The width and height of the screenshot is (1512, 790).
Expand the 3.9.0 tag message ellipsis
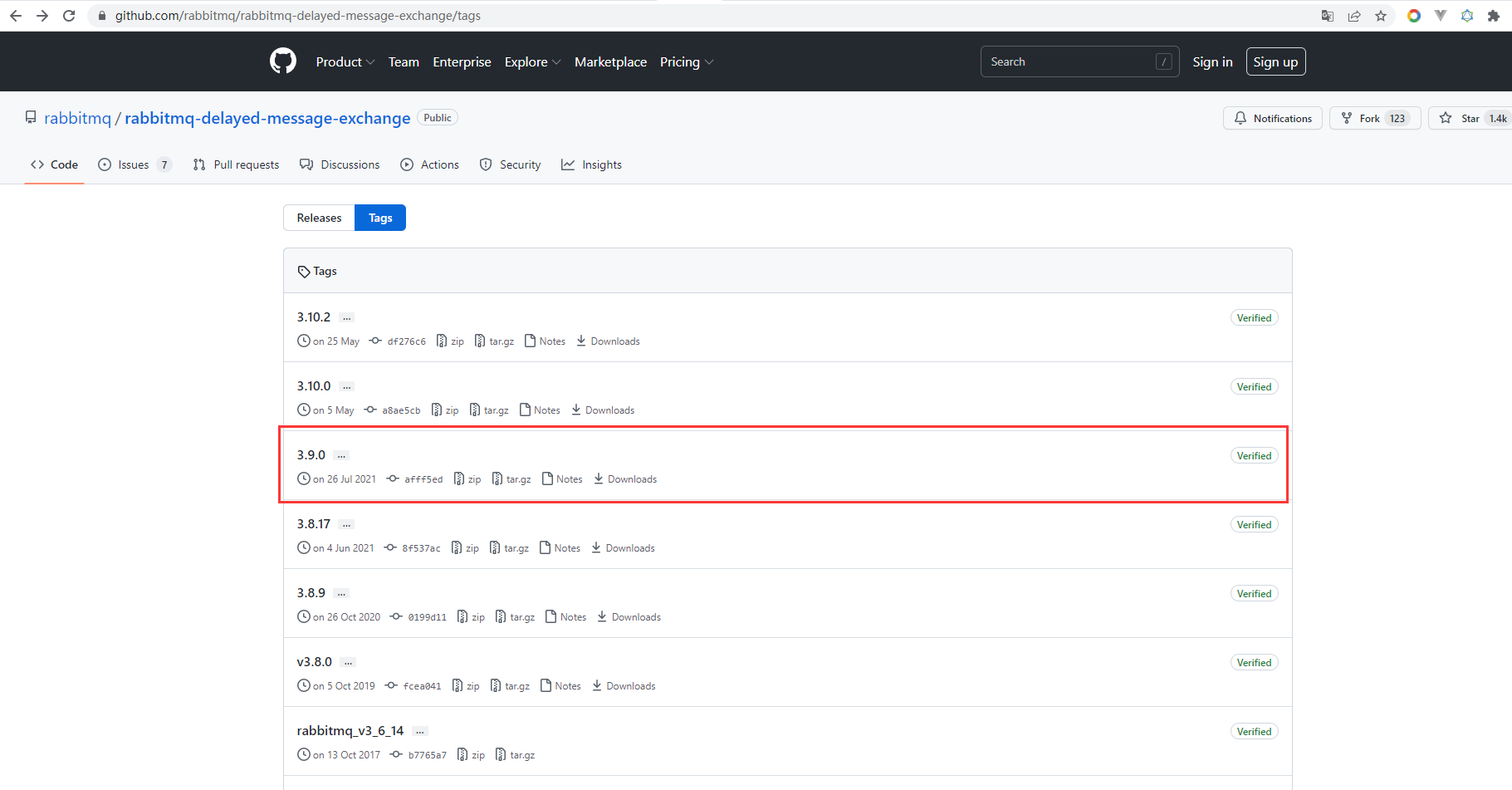pyautogui.click(x=341, y=456)
